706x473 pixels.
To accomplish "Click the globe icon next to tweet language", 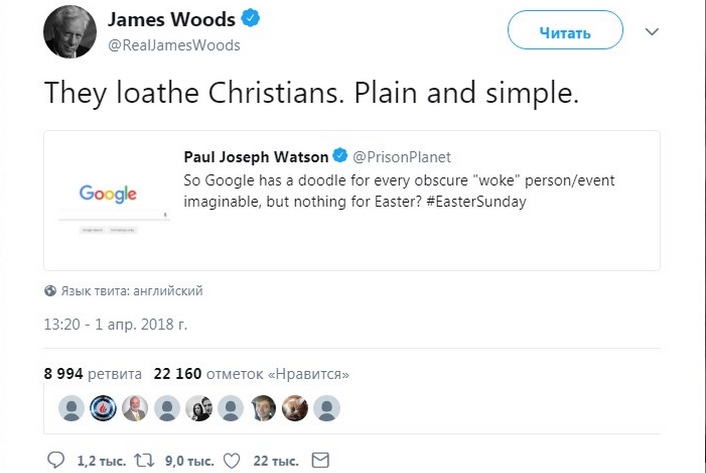I will (50, 291).
